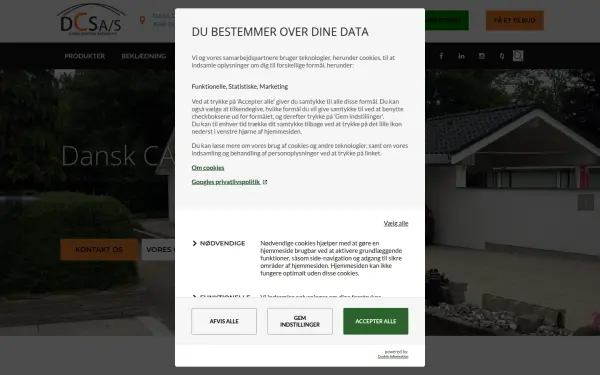Open Googles privatlivspolitik link
Screen dimensions: 600x375
[226, 182]
